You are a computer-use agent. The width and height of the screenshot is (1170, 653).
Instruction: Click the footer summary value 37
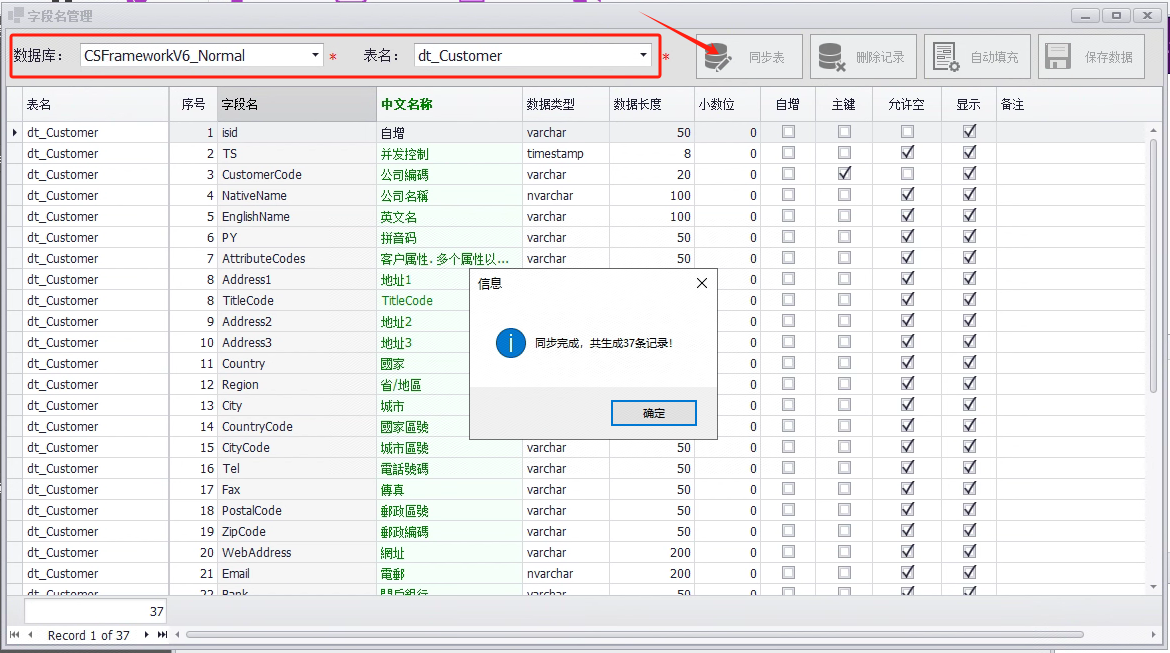coord(96,611)
